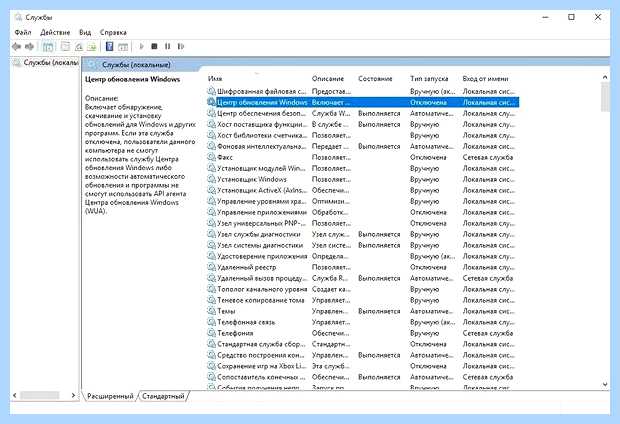
Task: Open the Справка menu
Action: coord(113,32)
